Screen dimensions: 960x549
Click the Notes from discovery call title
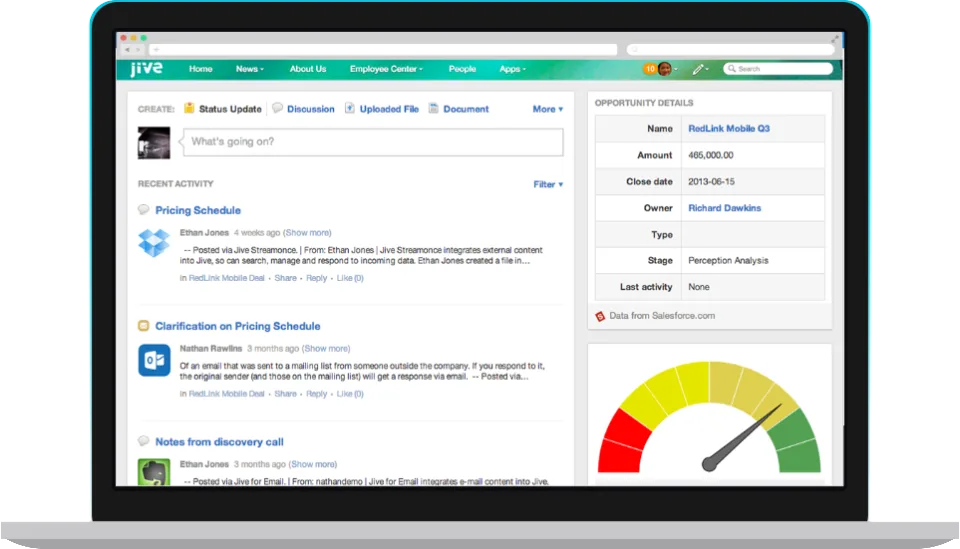tap(219, 442)
